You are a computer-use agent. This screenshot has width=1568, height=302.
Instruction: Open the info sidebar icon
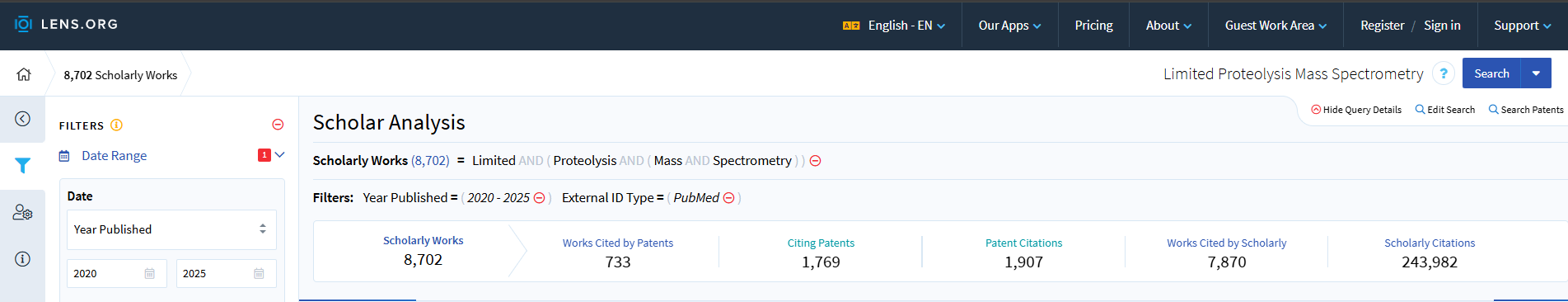(22, 259)
